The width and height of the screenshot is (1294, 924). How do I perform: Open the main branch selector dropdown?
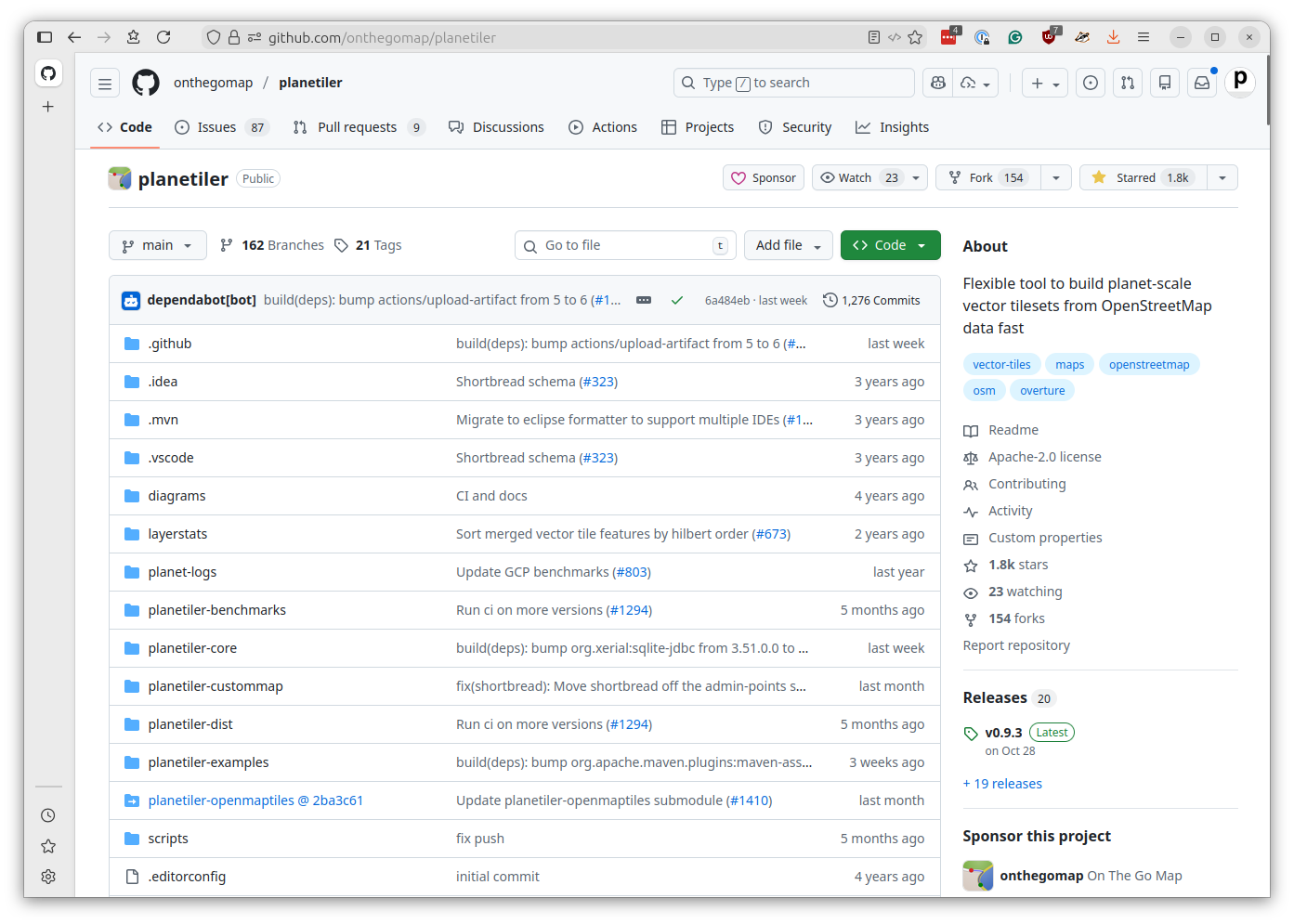(x=157, y=244)
